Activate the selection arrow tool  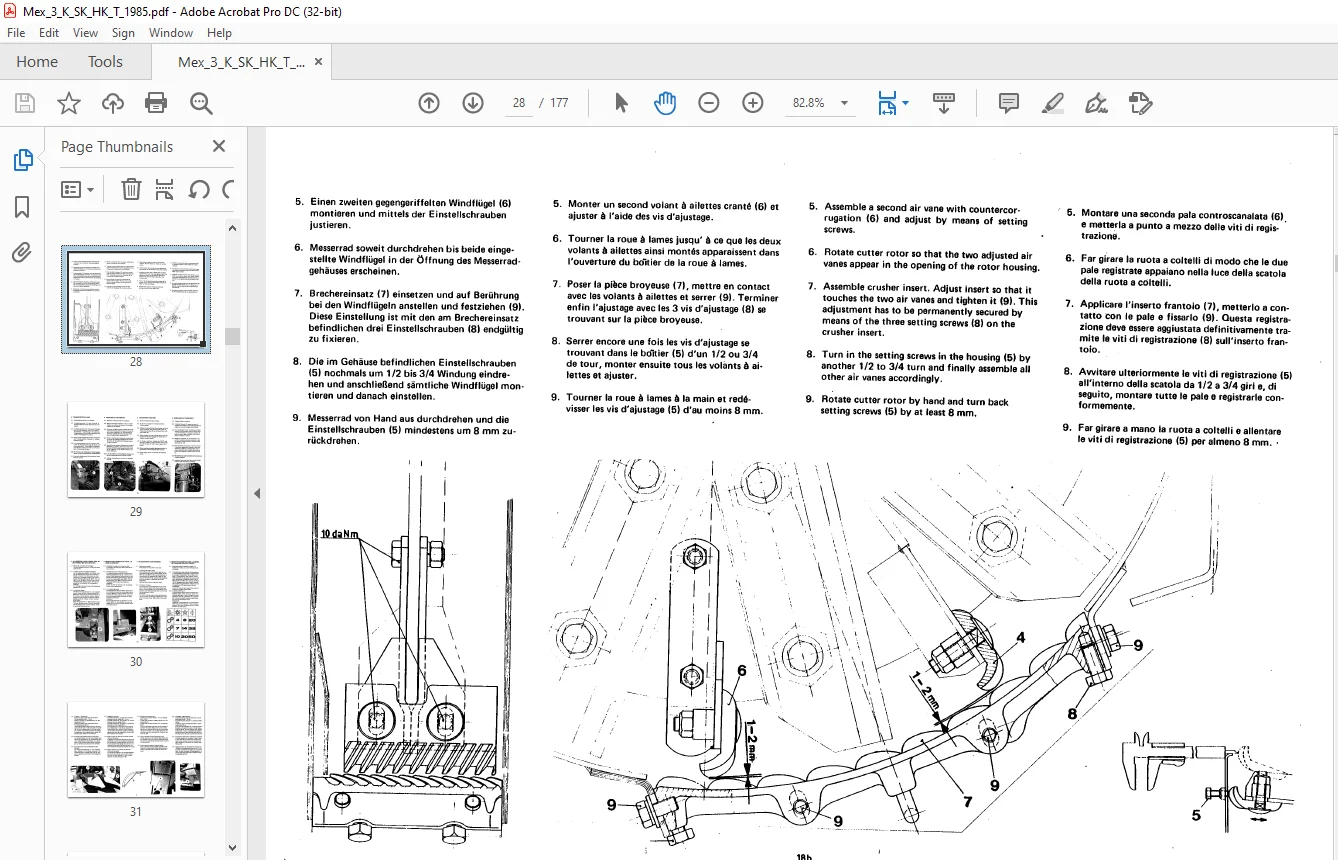coord(621,103)
